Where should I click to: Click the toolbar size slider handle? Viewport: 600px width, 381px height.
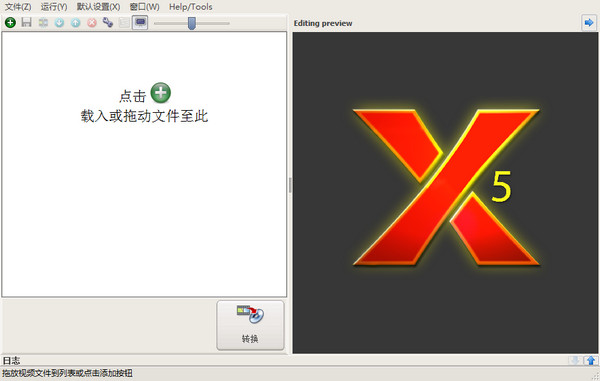point(192,23)
